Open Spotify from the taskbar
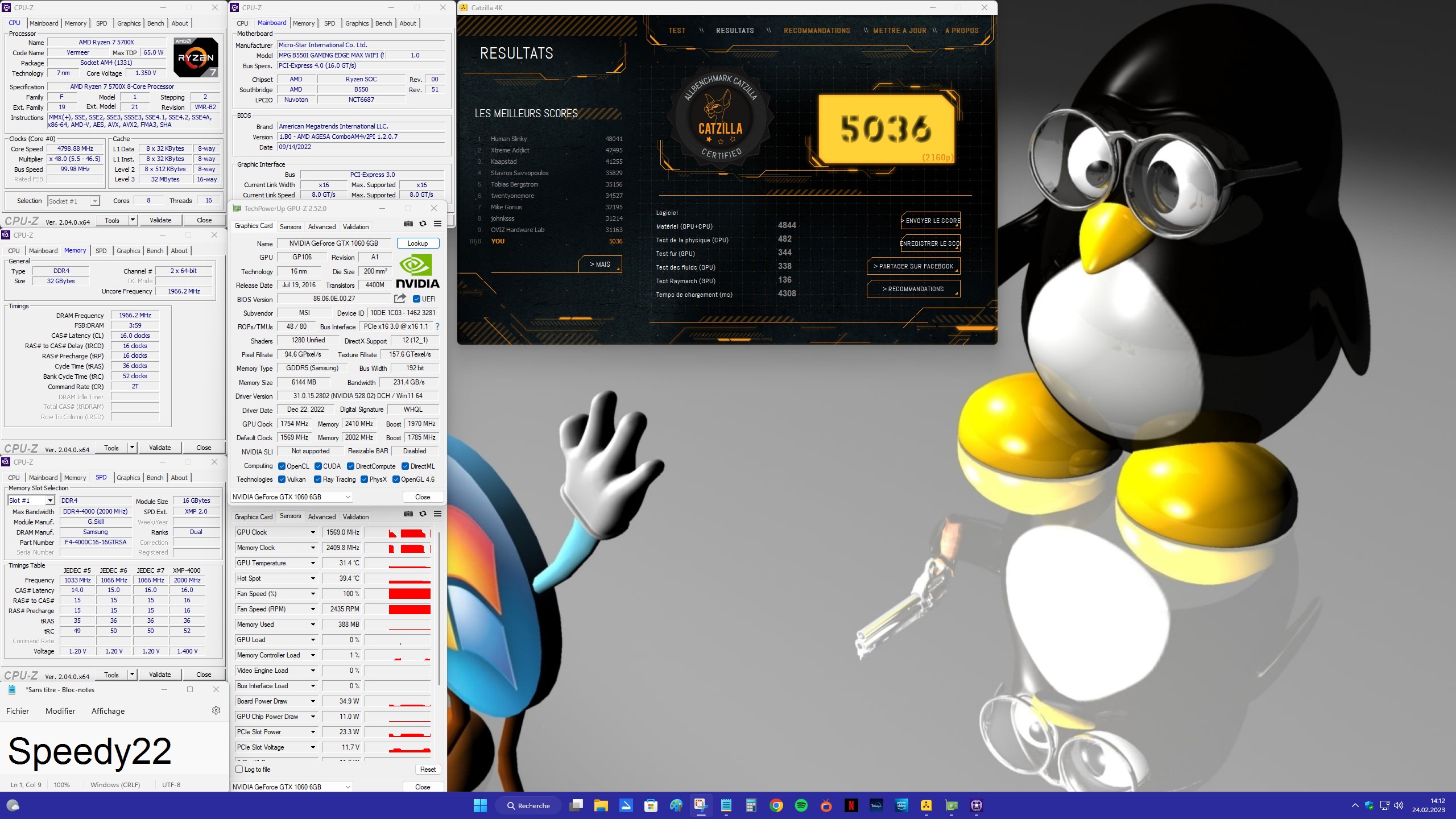Viewport: 1456px width, 819px height. [x=801, y=805]
